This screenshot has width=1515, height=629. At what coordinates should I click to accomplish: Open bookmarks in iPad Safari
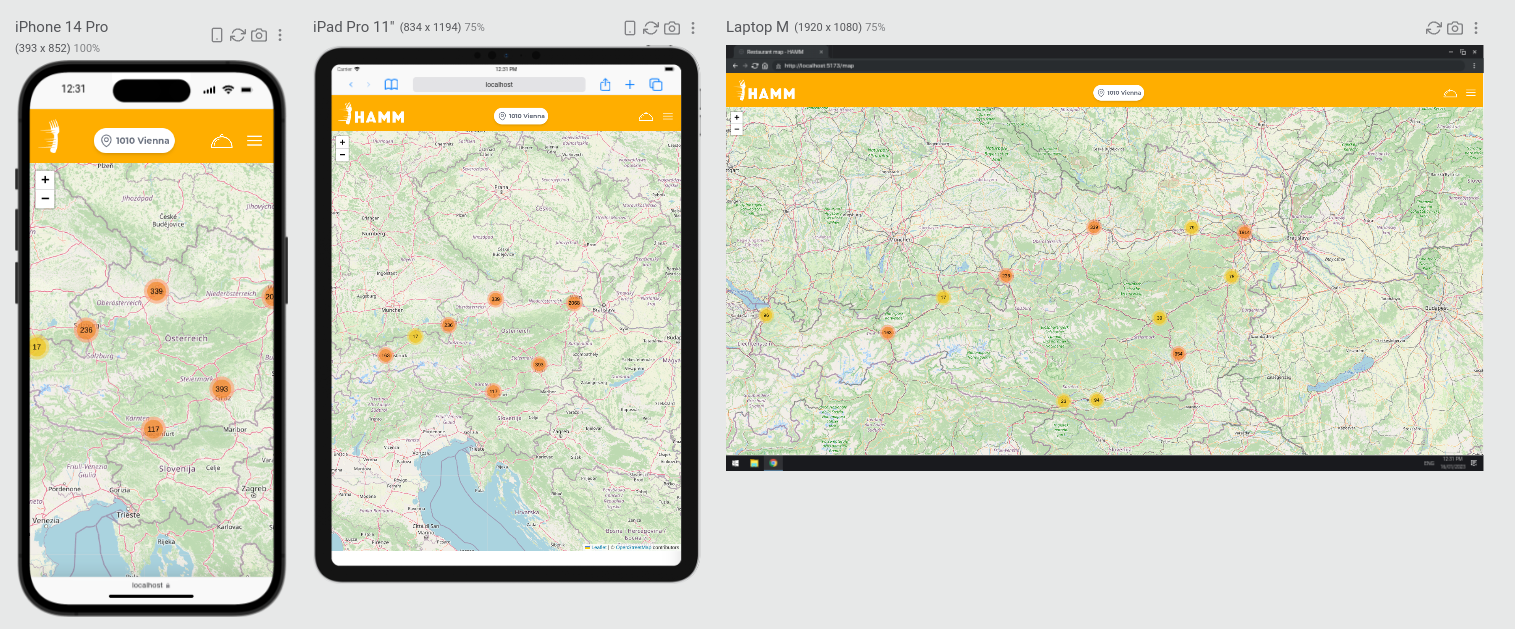[392, 85]
